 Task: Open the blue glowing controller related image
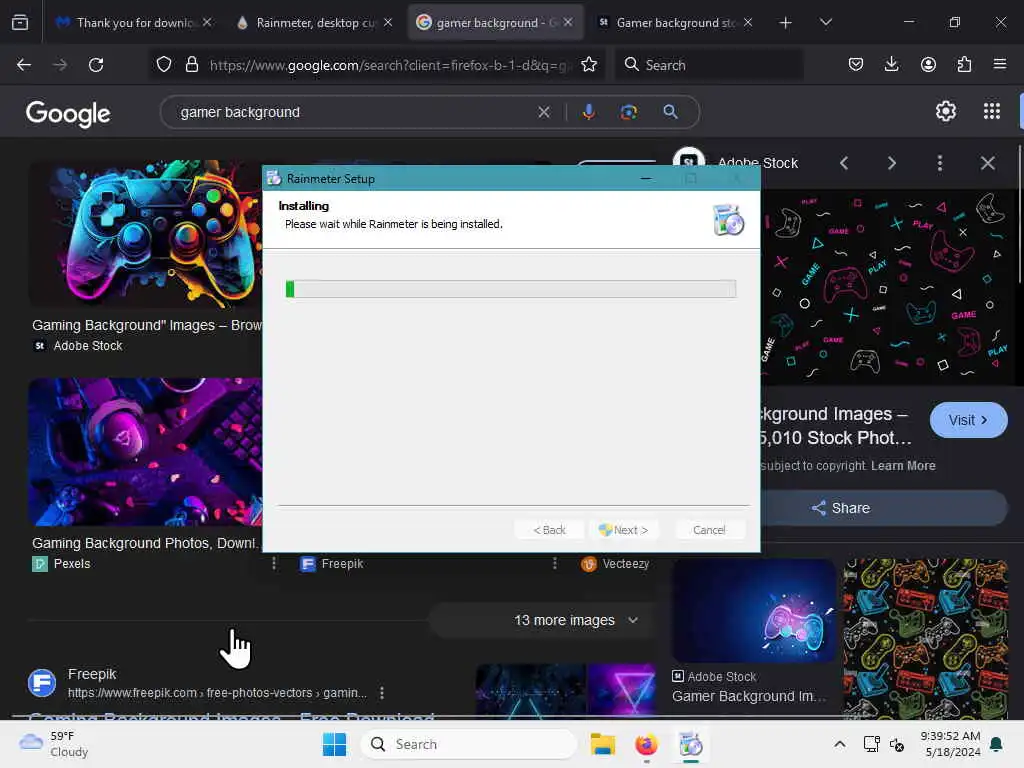(x=754, y=611)
